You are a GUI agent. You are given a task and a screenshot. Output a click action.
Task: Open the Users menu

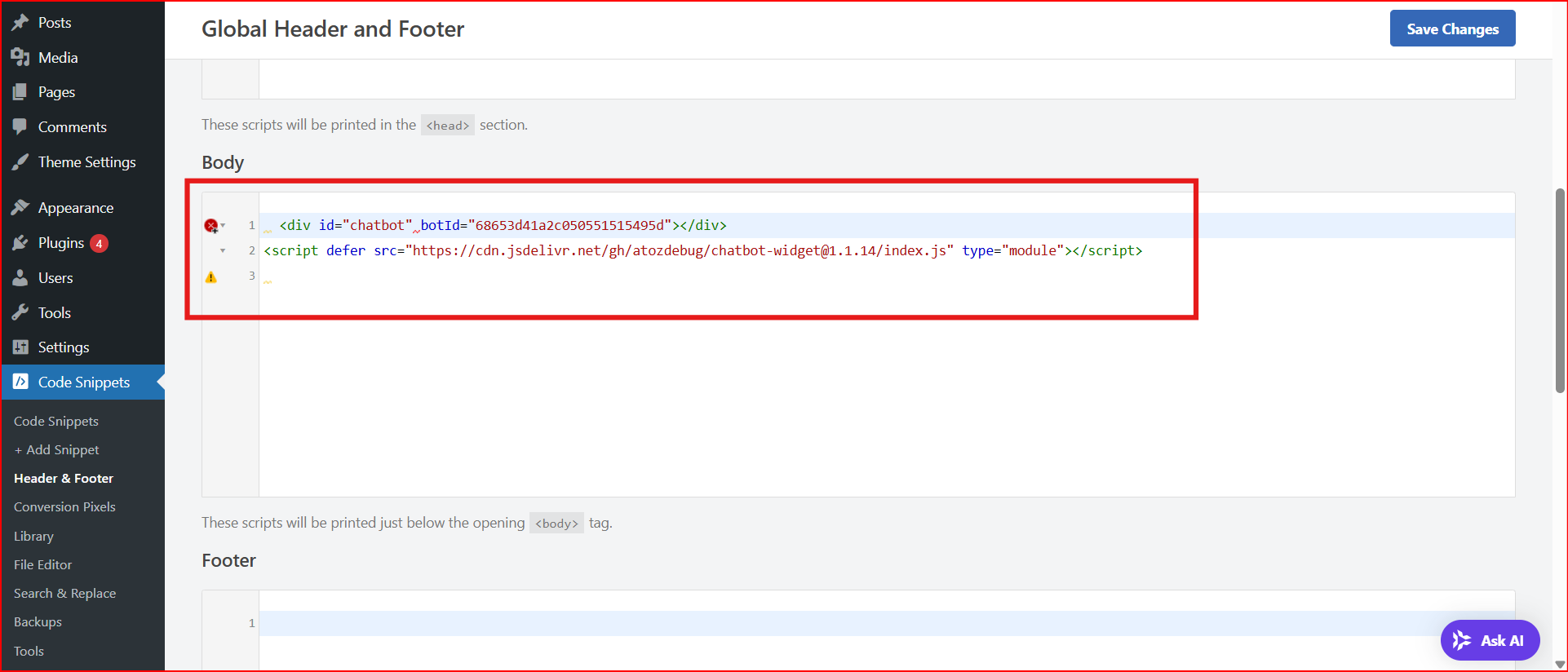[x=82, y=277]
